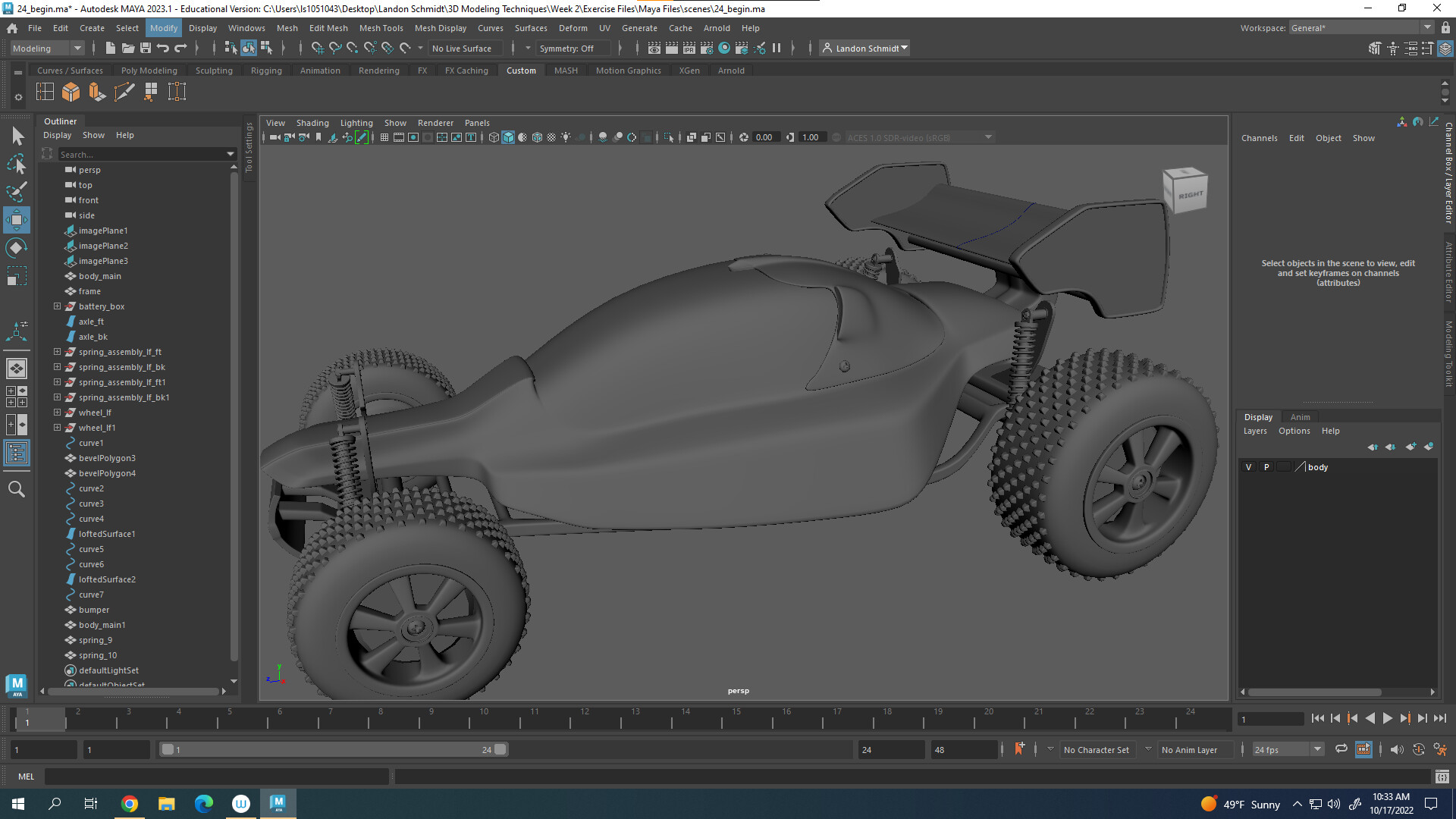Select the Rotate tool

point(16,247)
